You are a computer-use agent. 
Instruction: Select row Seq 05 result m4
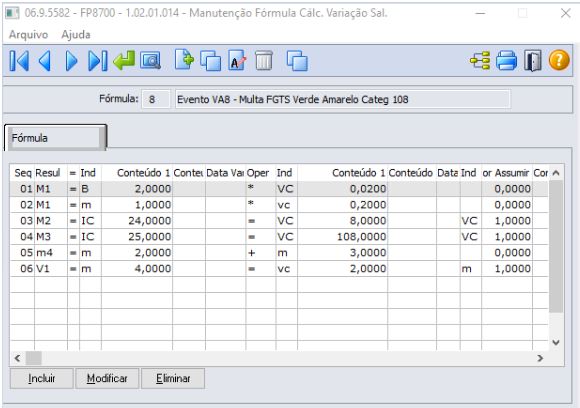(x=279, y=253)
